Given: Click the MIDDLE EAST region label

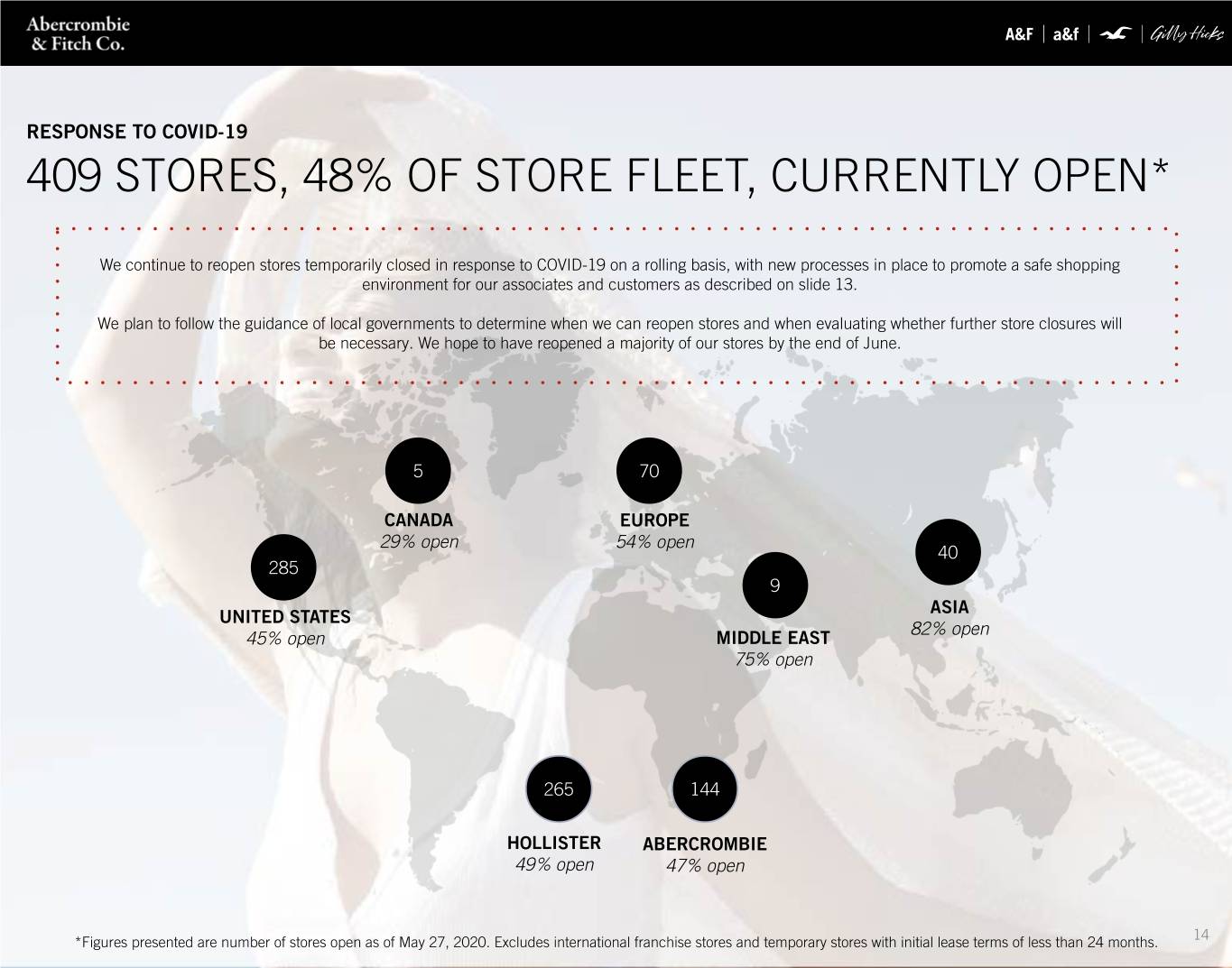Looking at the screenshot, I should (773, 638).
